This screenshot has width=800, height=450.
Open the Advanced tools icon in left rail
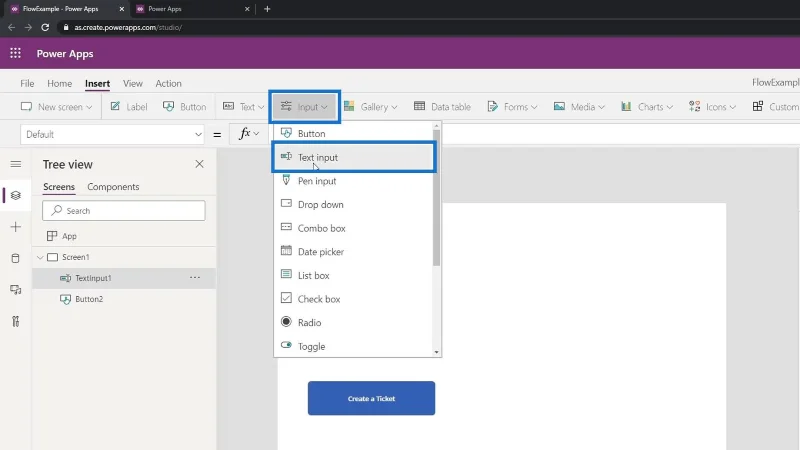point(16,321)
